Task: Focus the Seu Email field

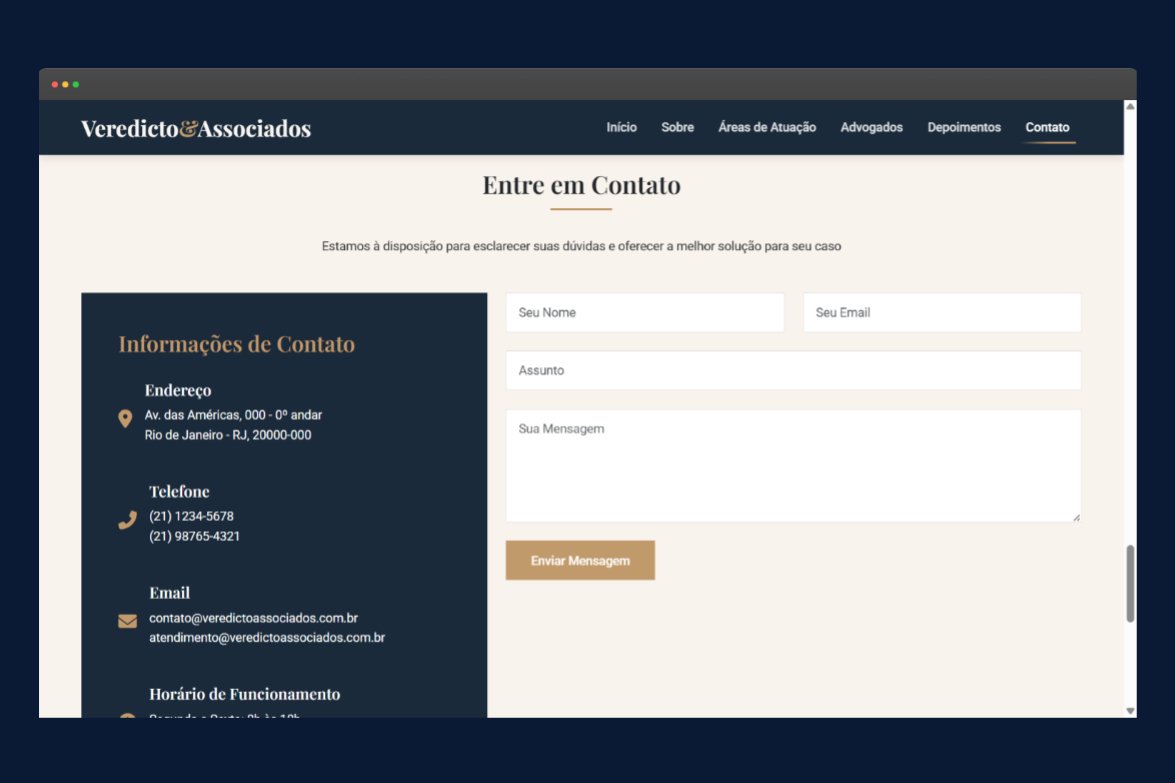Action: tap(941, 312)
